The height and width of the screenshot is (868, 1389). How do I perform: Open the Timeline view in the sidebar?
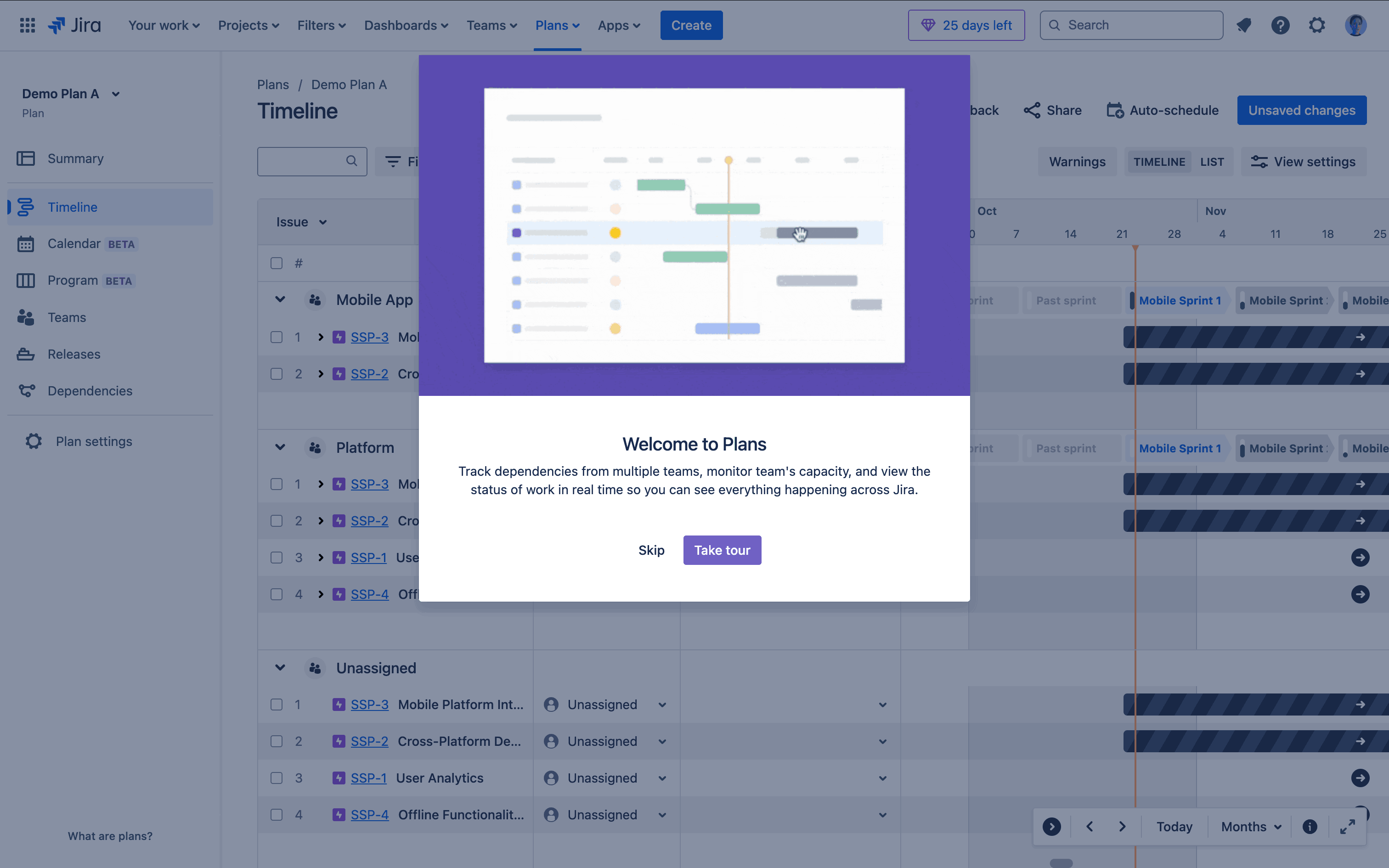coord(72,207)
